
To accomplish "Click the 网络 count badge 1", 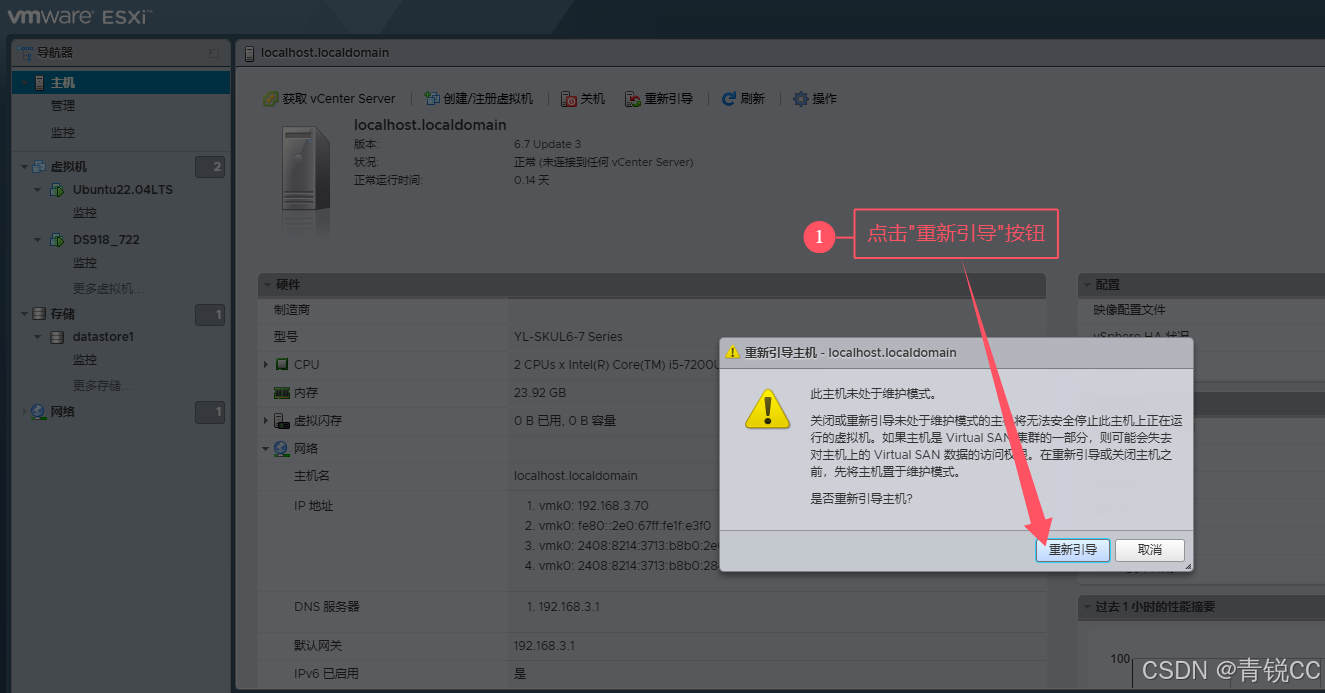I will pos(210,412).
